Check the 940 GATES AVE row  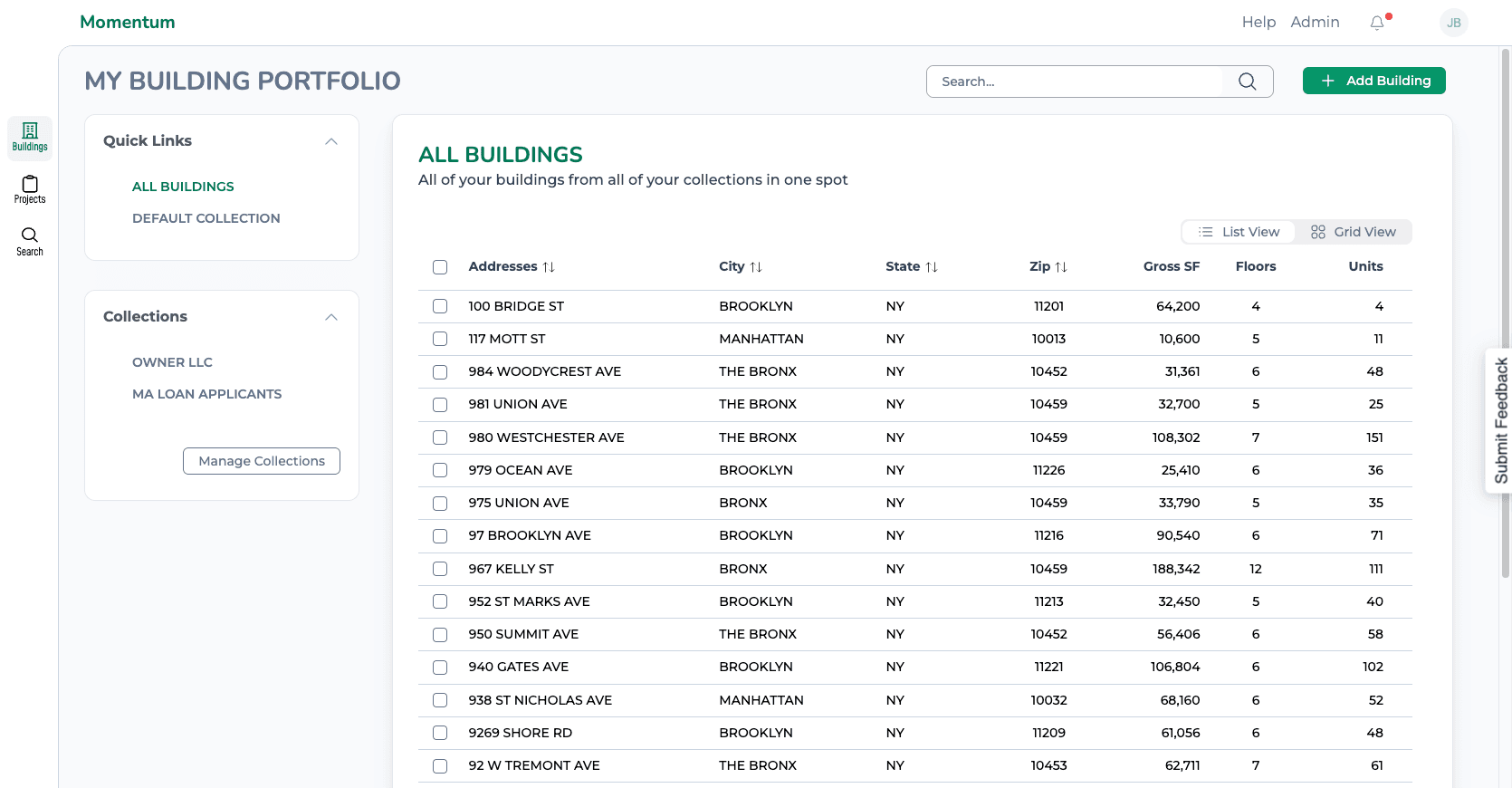(x=440, y=668)
